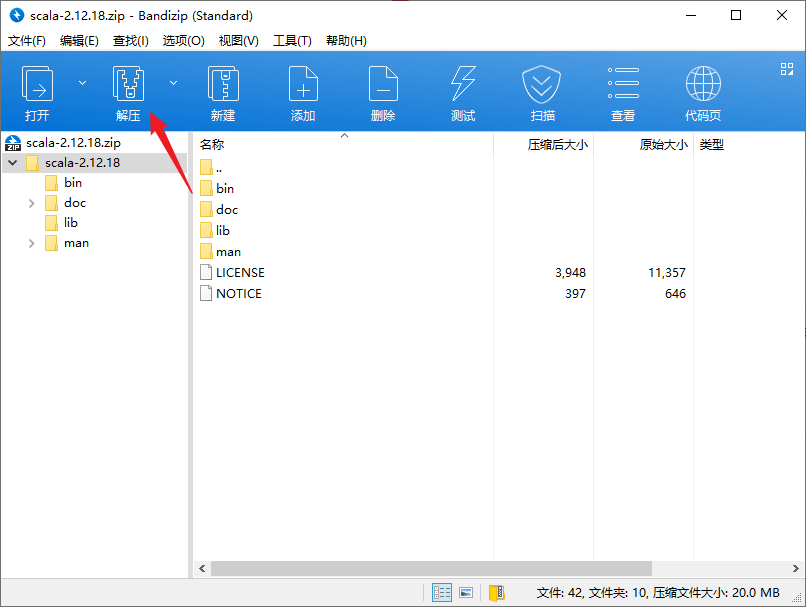
Task: Open the 文件(F) menu
Action: (27, 41)
